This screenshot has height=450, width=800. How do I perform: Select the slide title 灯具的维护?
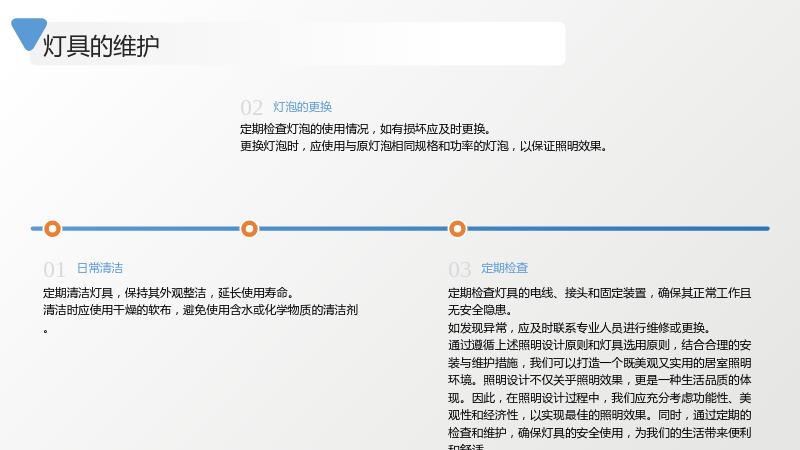tap(101, 46)
